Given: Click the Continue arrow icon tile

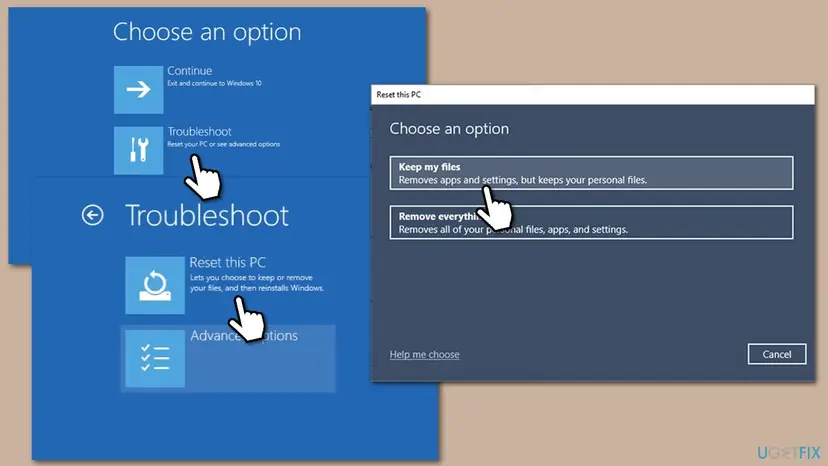Looking at the screenshot, I should [x=138, y=89].
